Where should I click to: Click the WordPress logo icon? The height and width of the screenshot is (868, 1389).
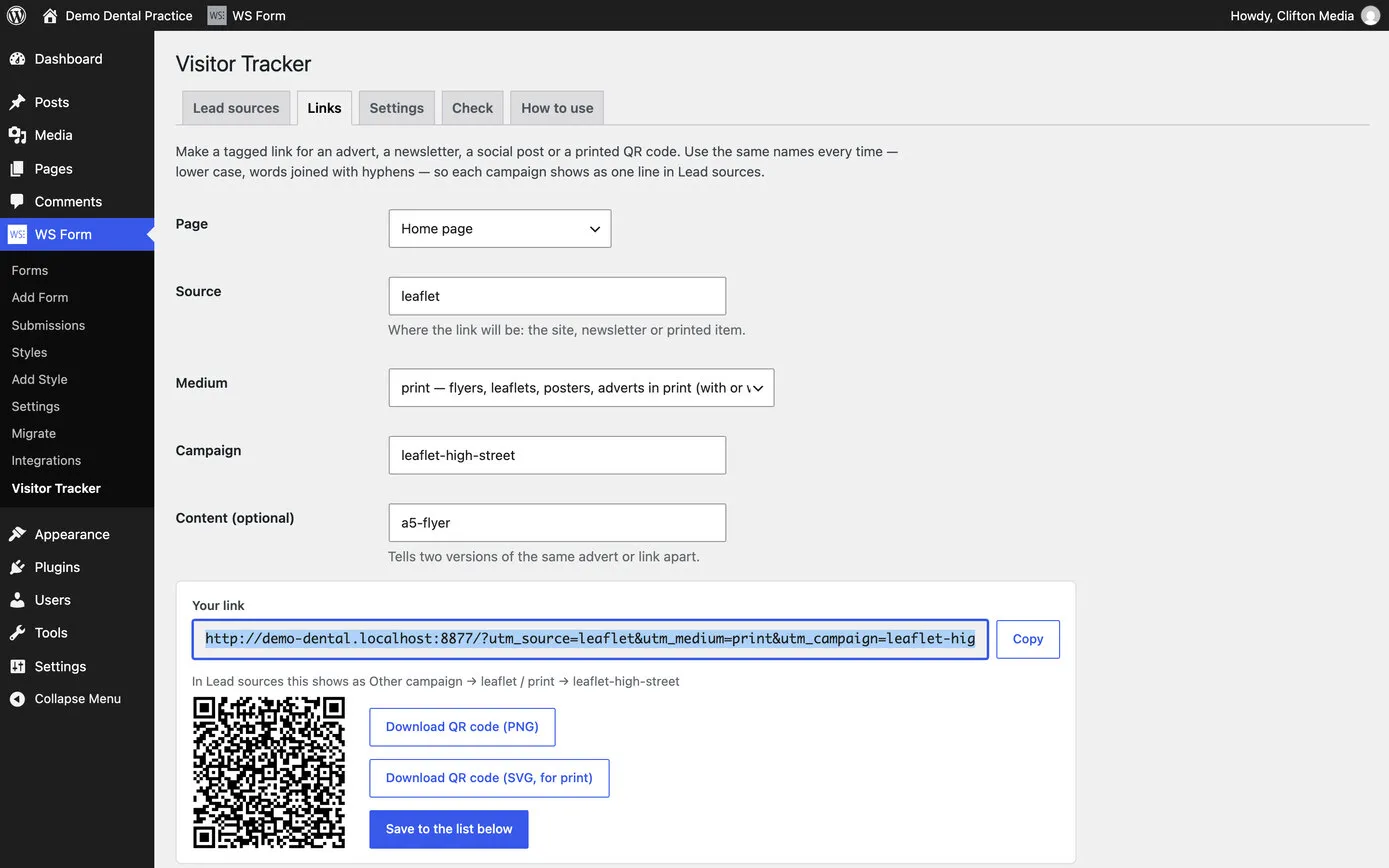click(x=16, y=15)
